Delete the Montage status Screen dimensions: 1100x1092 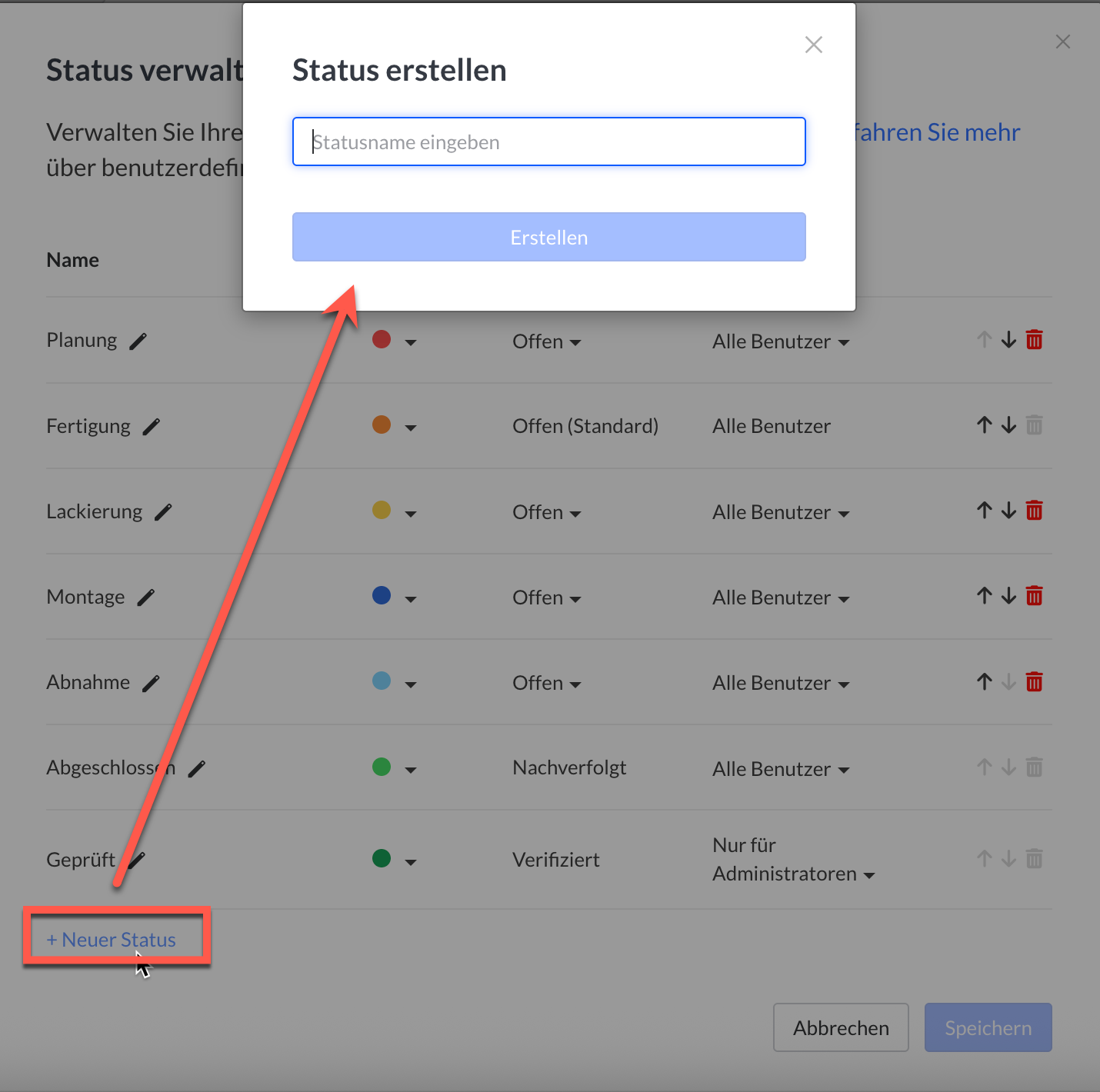point(1034,596)
